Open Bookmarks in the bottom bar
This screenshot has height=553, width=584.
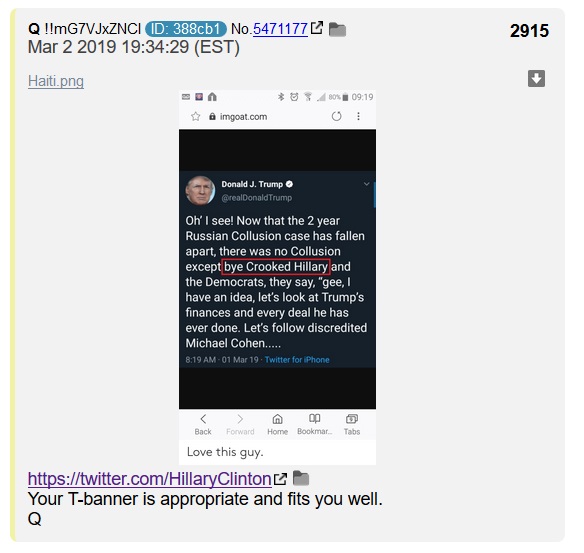click(x=315, y=425)
